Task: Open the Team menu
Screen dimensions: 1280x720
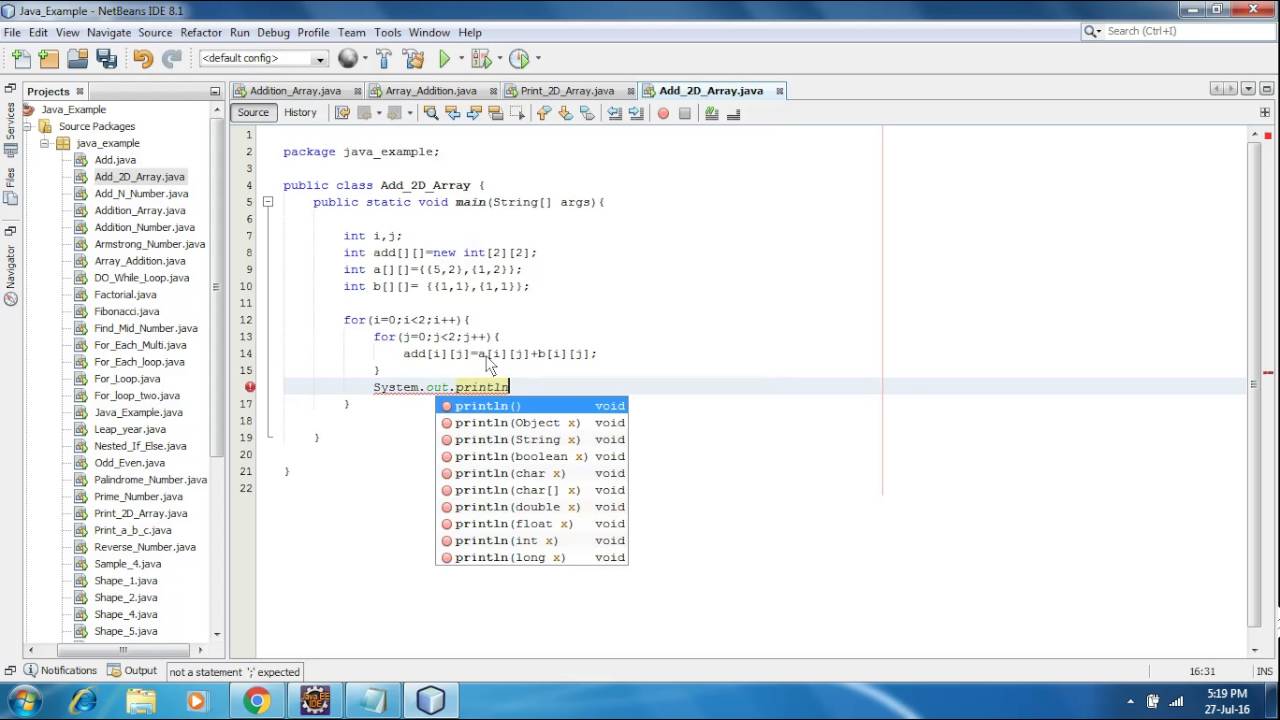Action: [x=351, y=32]
